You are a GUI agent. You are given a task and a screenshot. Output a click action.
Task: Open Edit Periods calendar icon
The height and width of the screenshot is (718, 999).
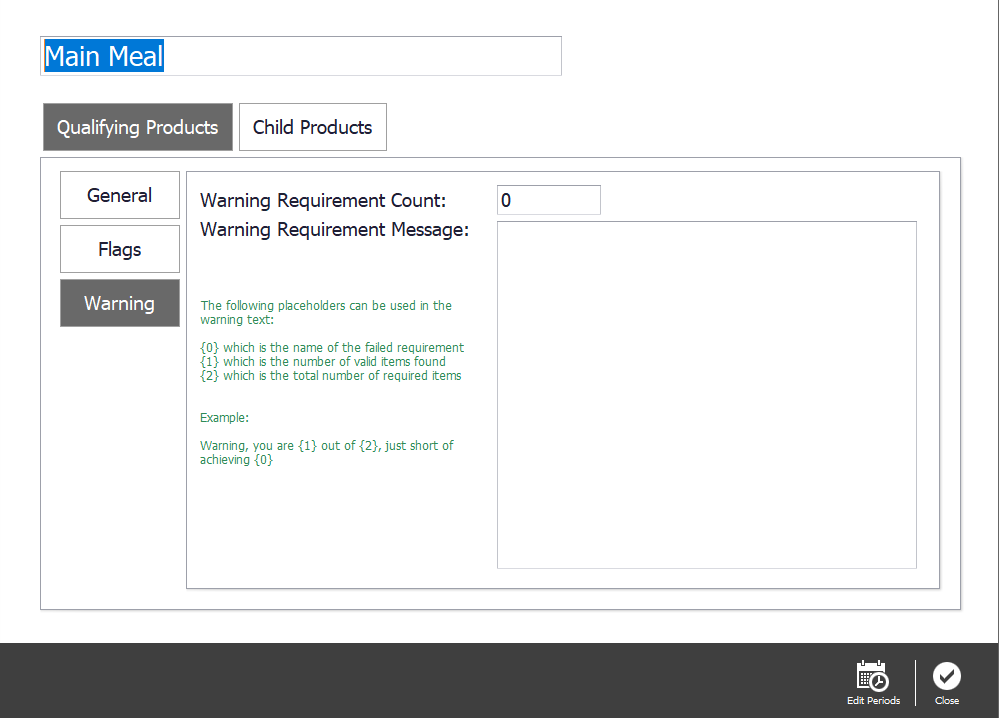pos(873,676)
